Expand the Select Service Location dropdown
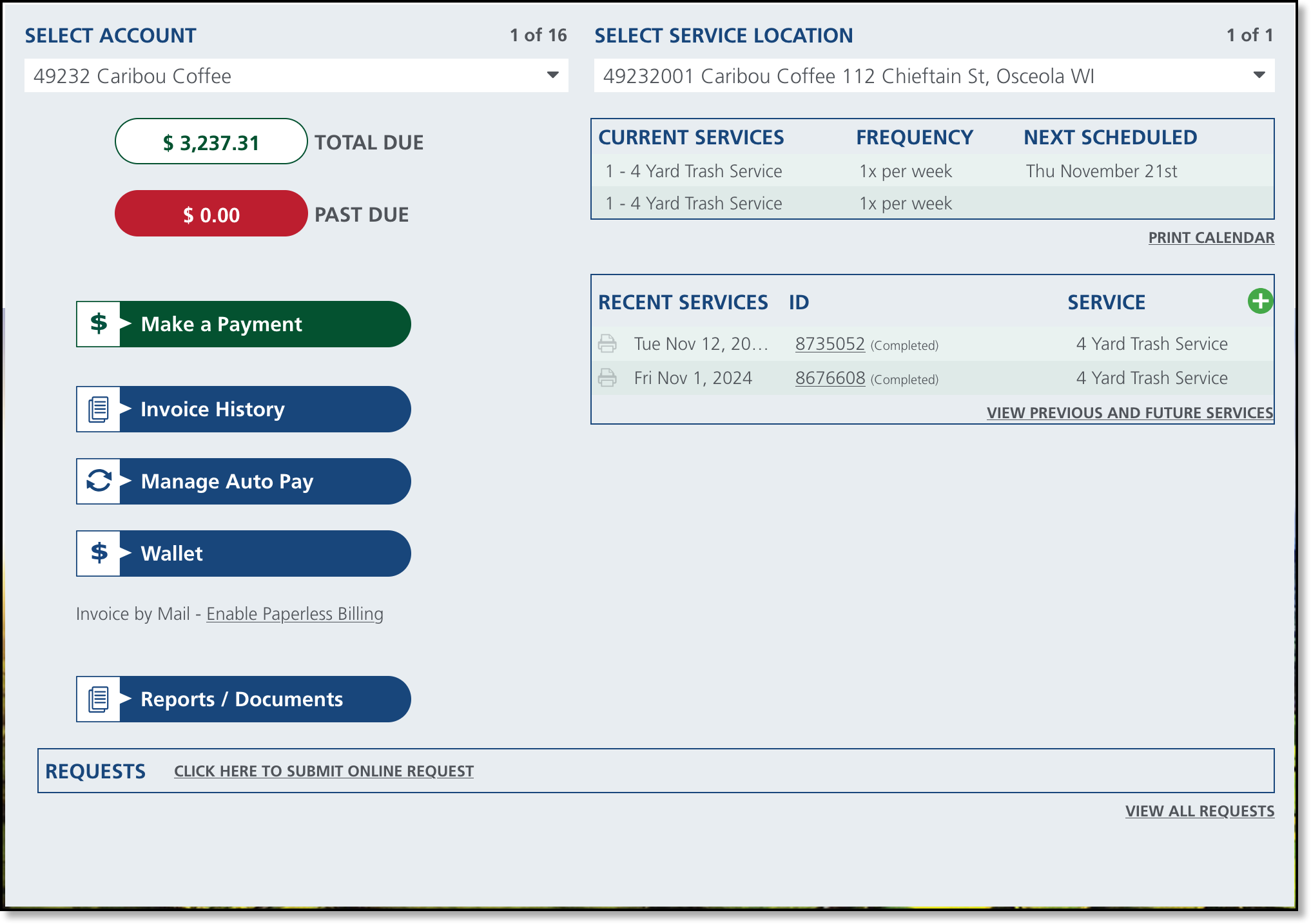 [1259, 75]
